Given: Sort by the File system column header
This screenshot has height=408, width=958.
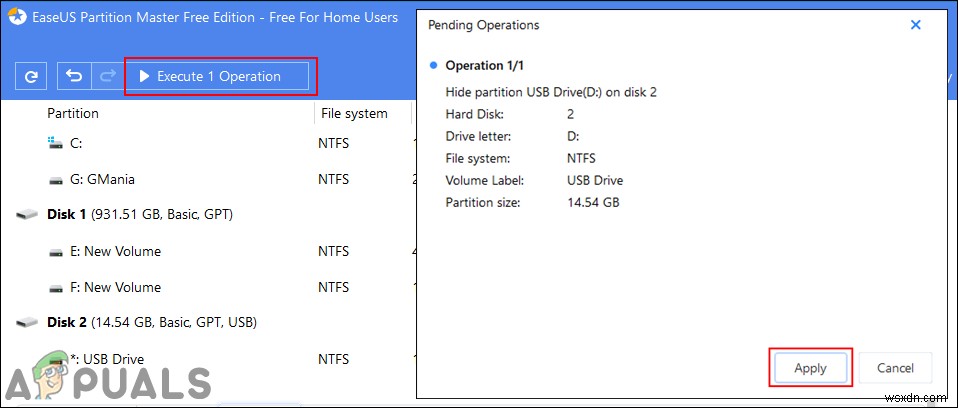Looking at the screenshot, I should (x=354, y=113).
